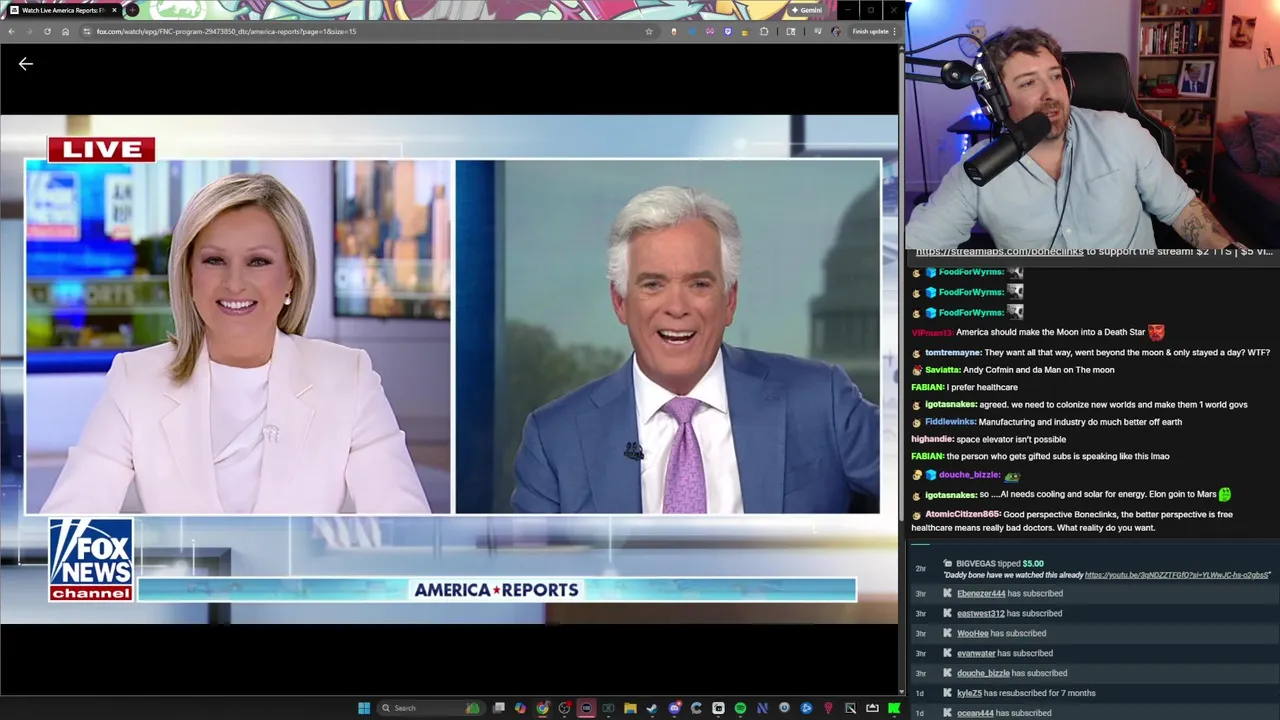Open File Explorer from the taskbar
This screenshot has width=1280, height=720.
pos(630,708)
